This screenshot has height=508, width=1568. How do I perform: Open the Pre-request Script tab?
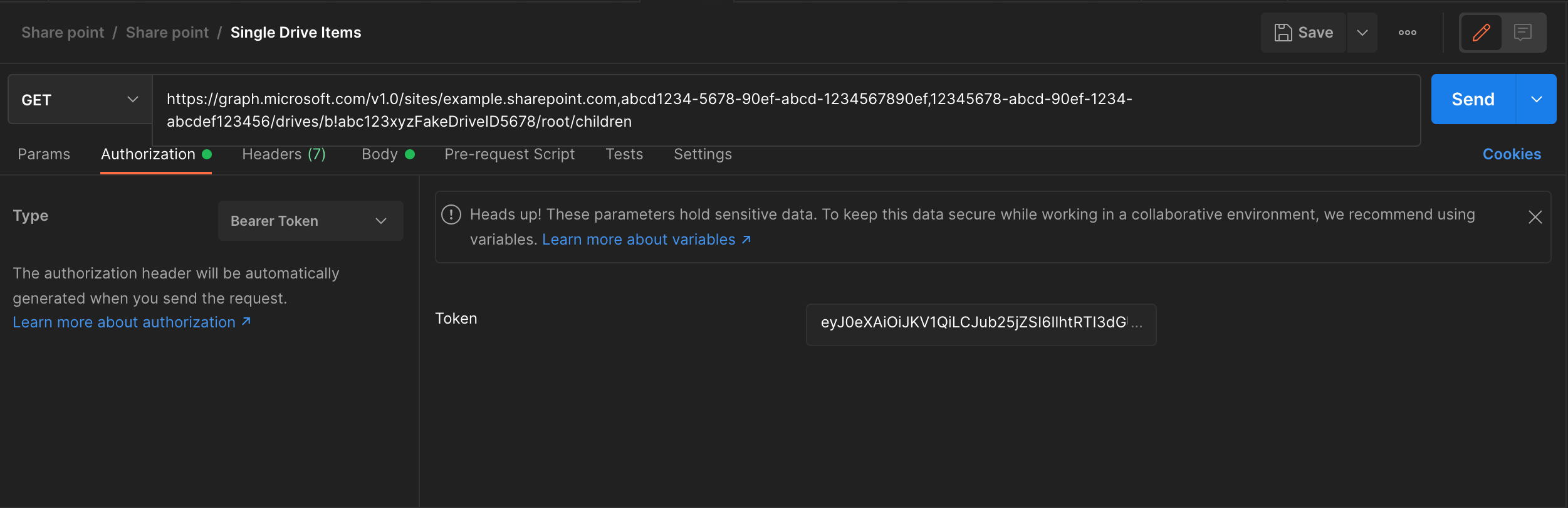point(510,154)
